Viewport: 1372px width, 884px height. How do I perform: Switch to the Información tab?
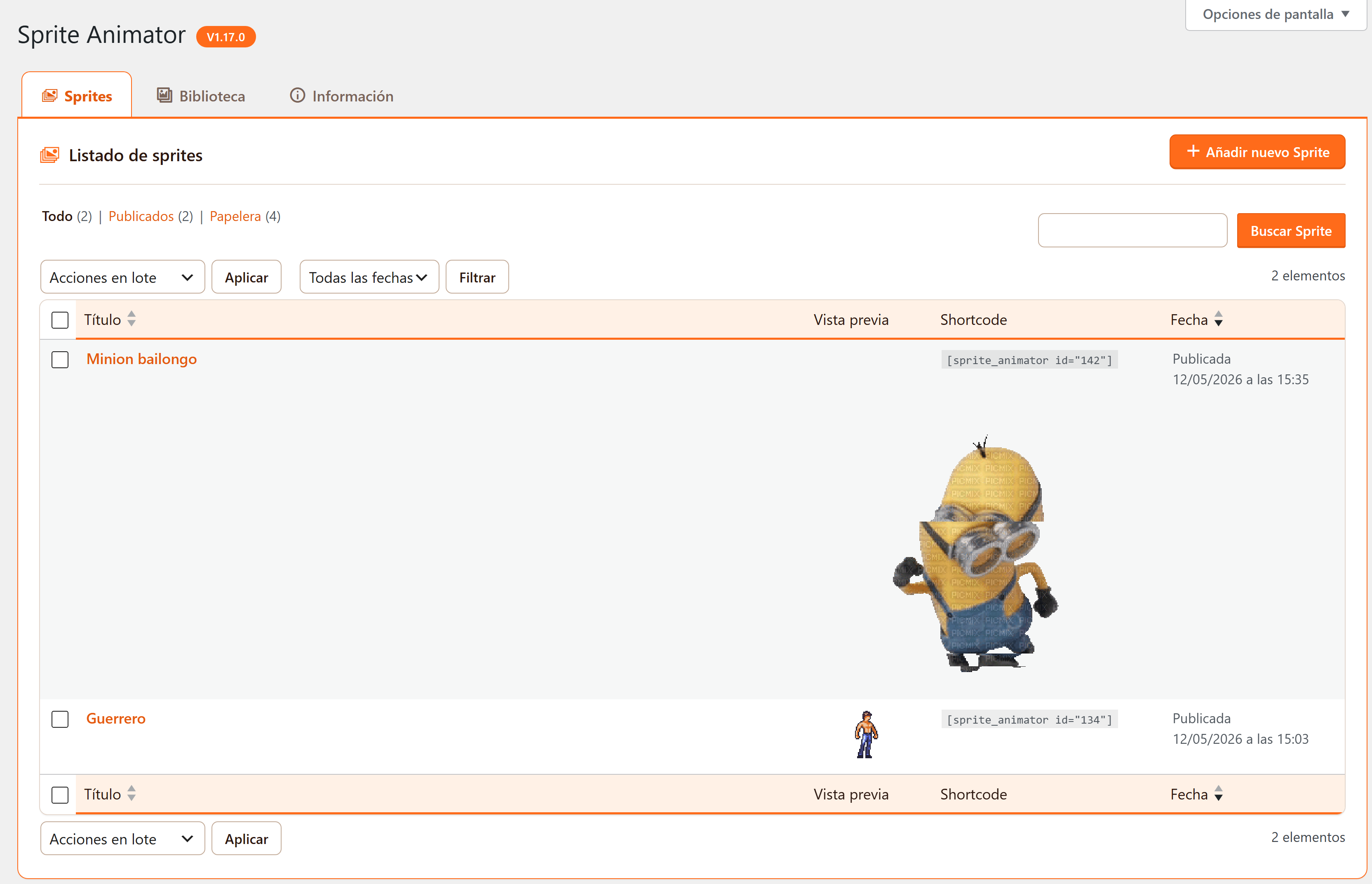pos(342,95)
